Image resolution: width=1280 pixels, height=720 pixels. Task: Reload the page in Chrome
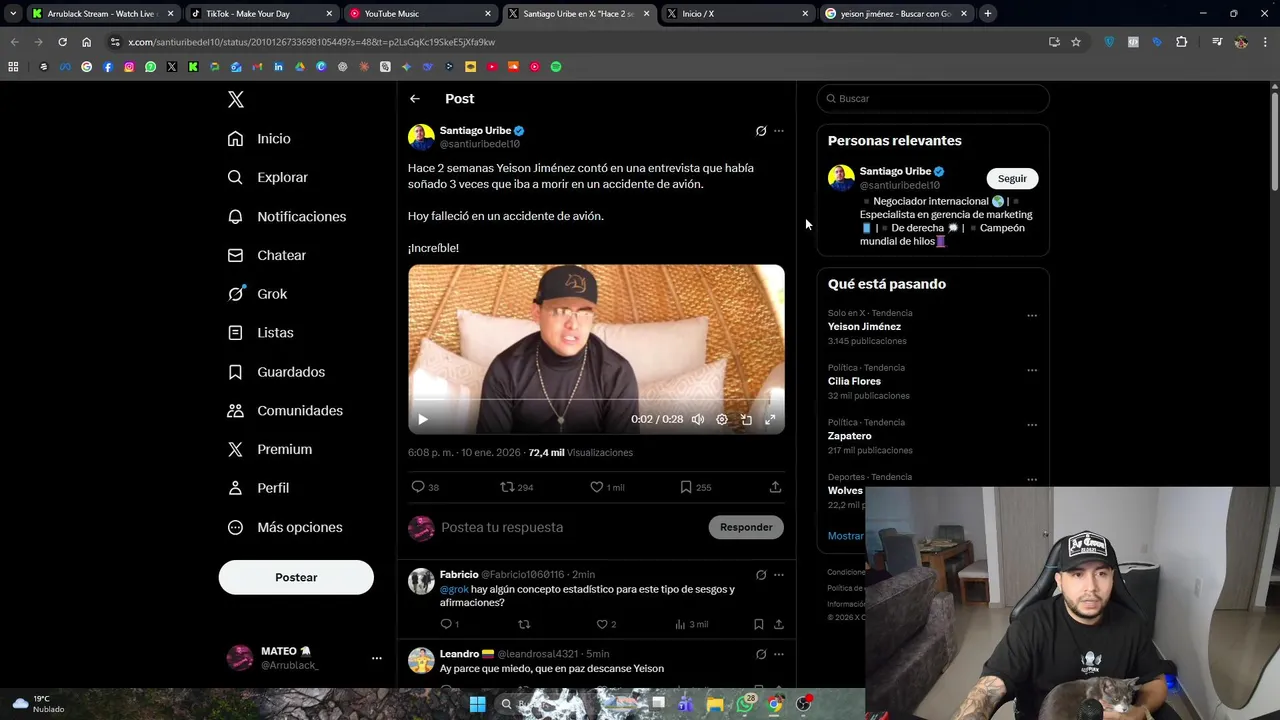coord(62,42)
